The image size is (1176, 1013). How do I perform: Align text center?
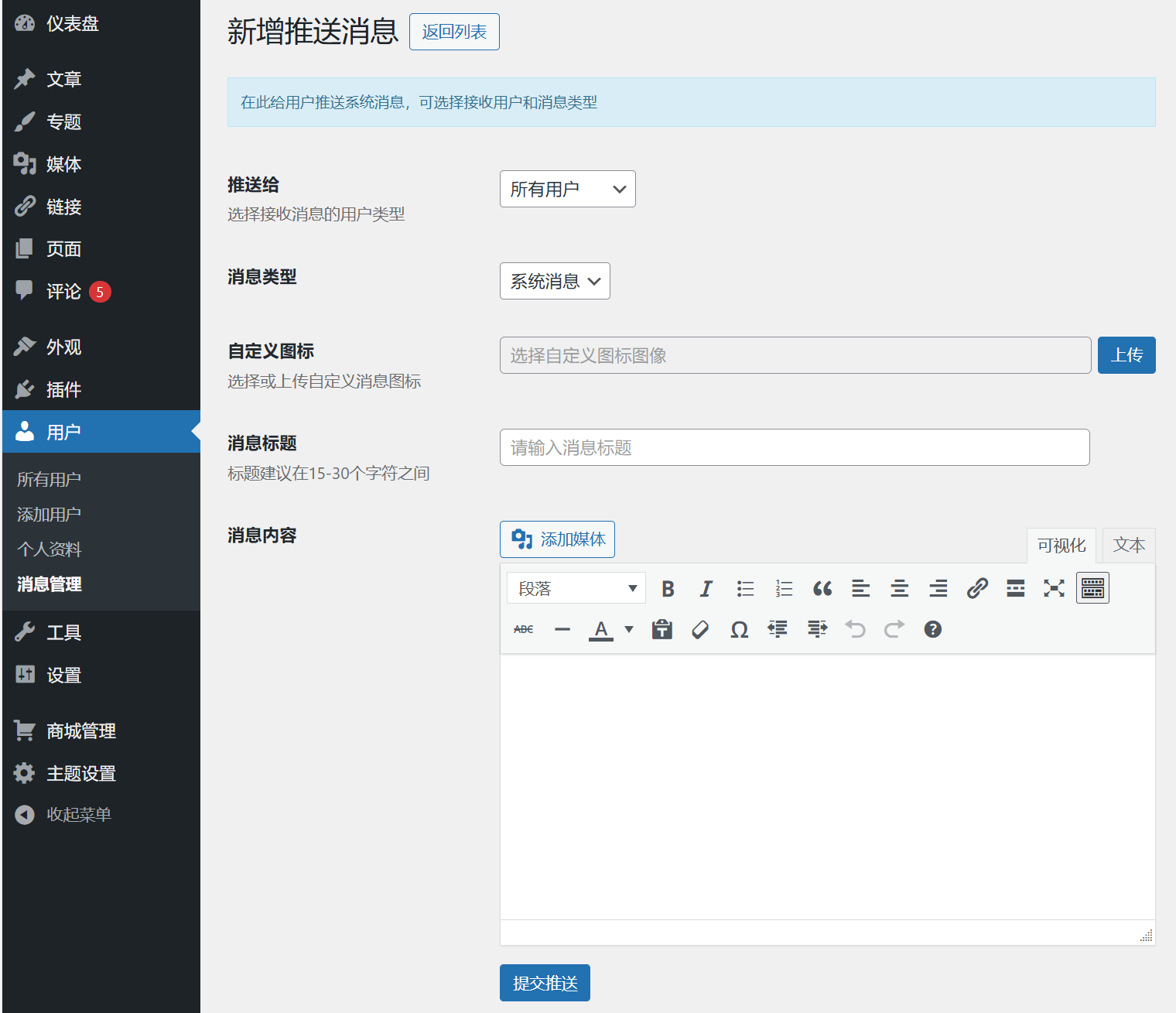900,589
